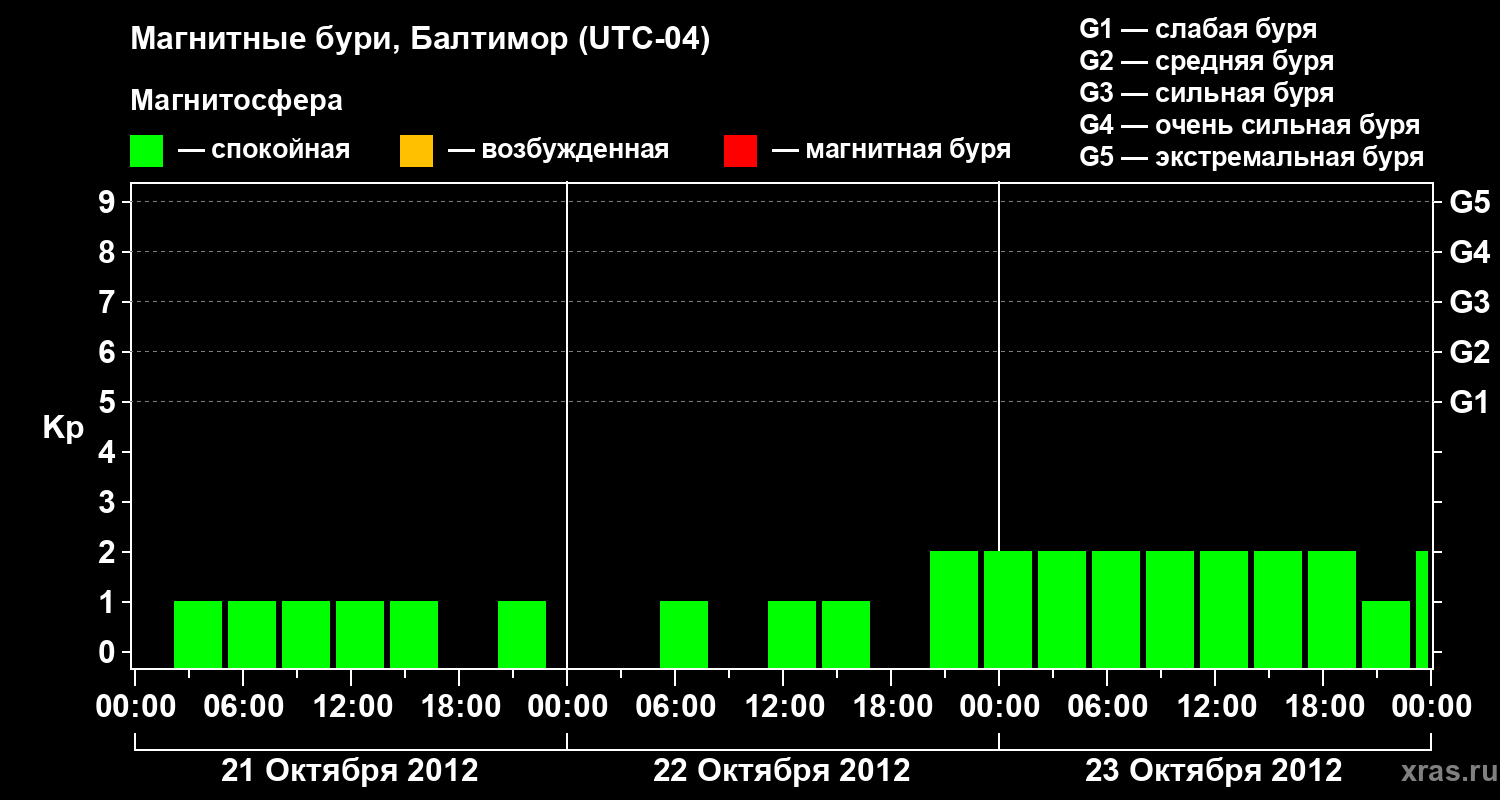1500x800 pixels.
Task: Select the chart title 'Магнитные бури, Балтимор (UTC-04)'
Action: click(x=420, y=40)
